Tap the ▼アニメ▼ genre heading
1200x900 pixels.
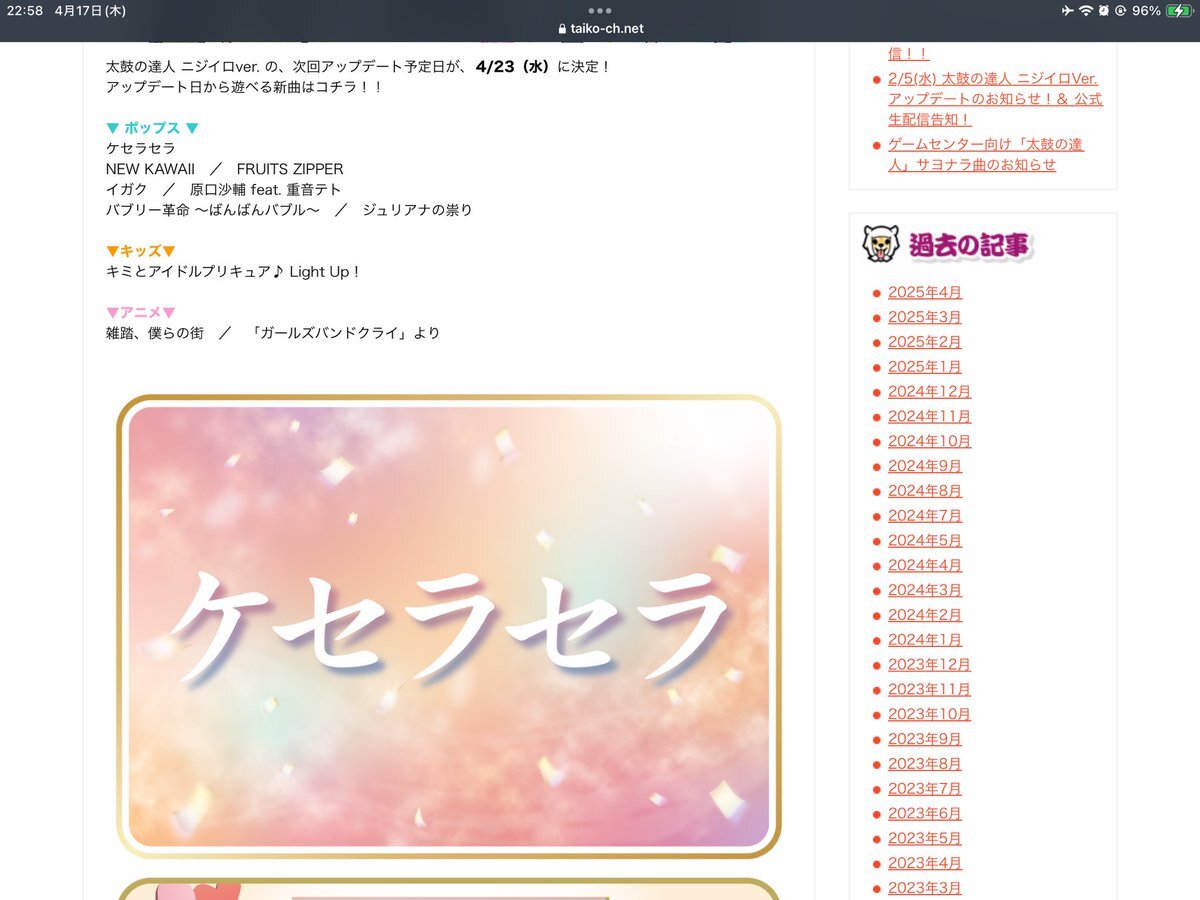[x=141, y=313]
